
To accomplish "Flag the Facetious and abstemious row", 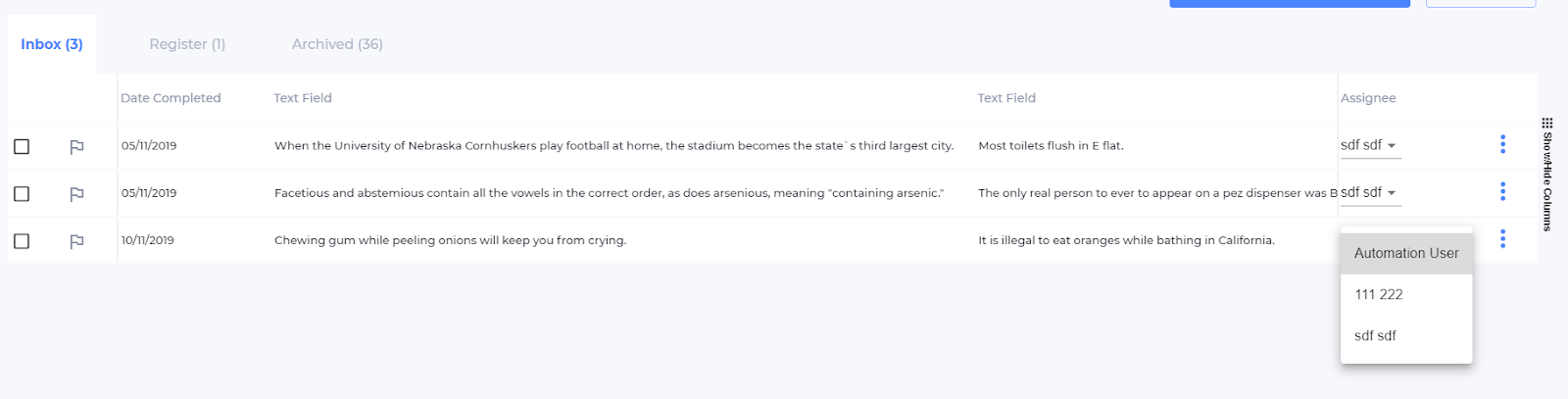I will pos(76,194).
